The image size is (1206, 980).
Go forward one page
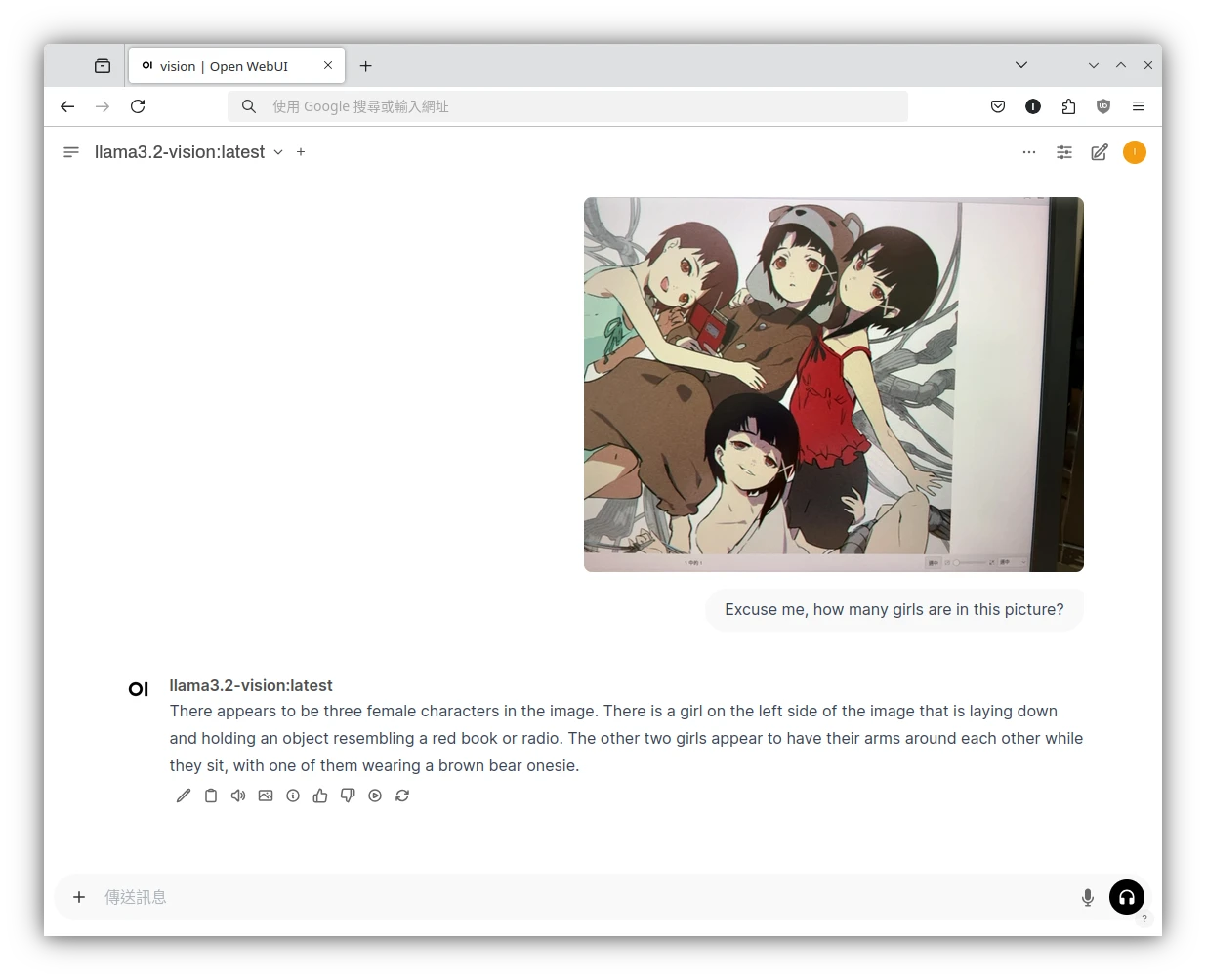[x=103, y=106]
